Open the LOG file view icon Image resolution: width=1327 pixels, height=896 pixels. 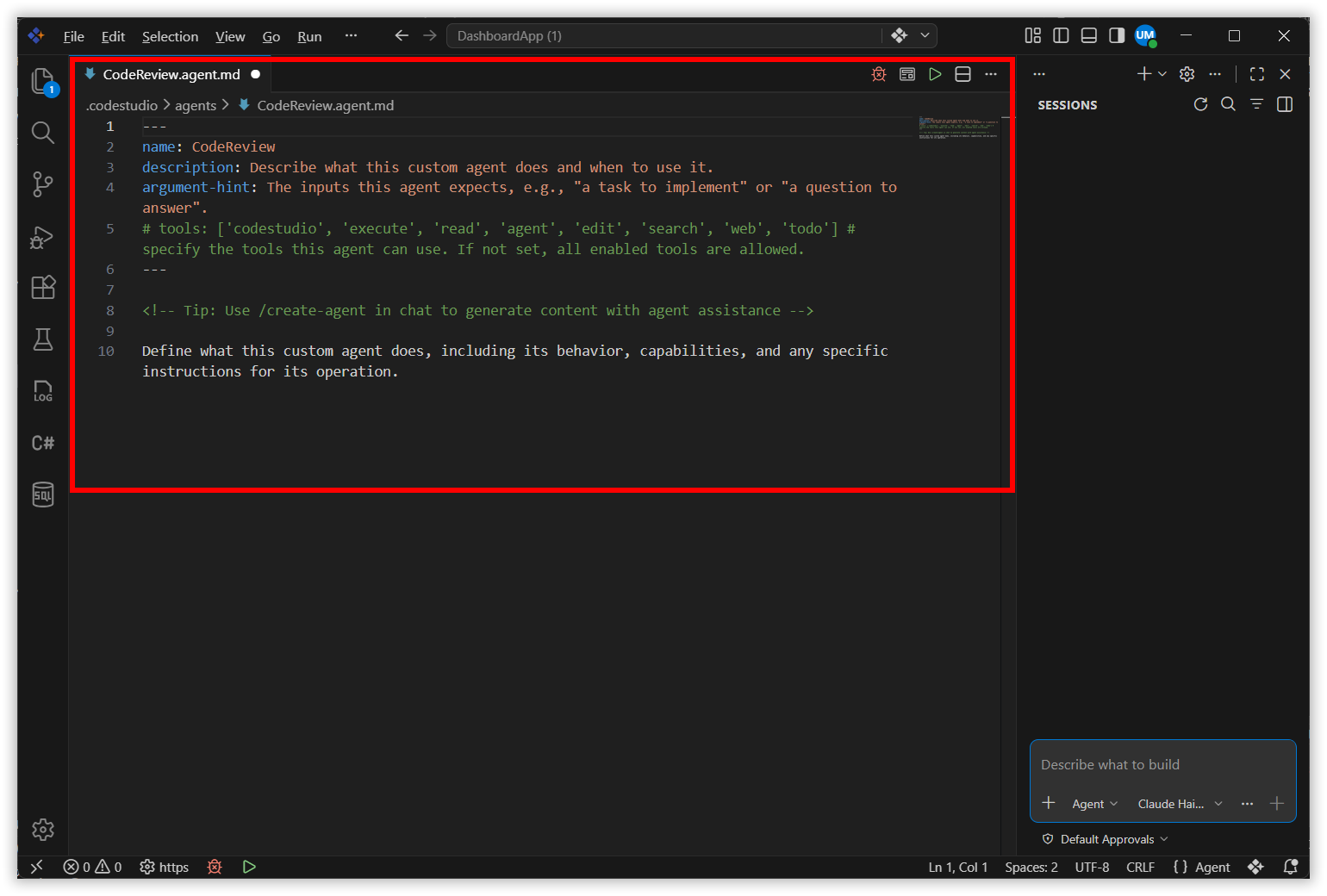[43, 391]
